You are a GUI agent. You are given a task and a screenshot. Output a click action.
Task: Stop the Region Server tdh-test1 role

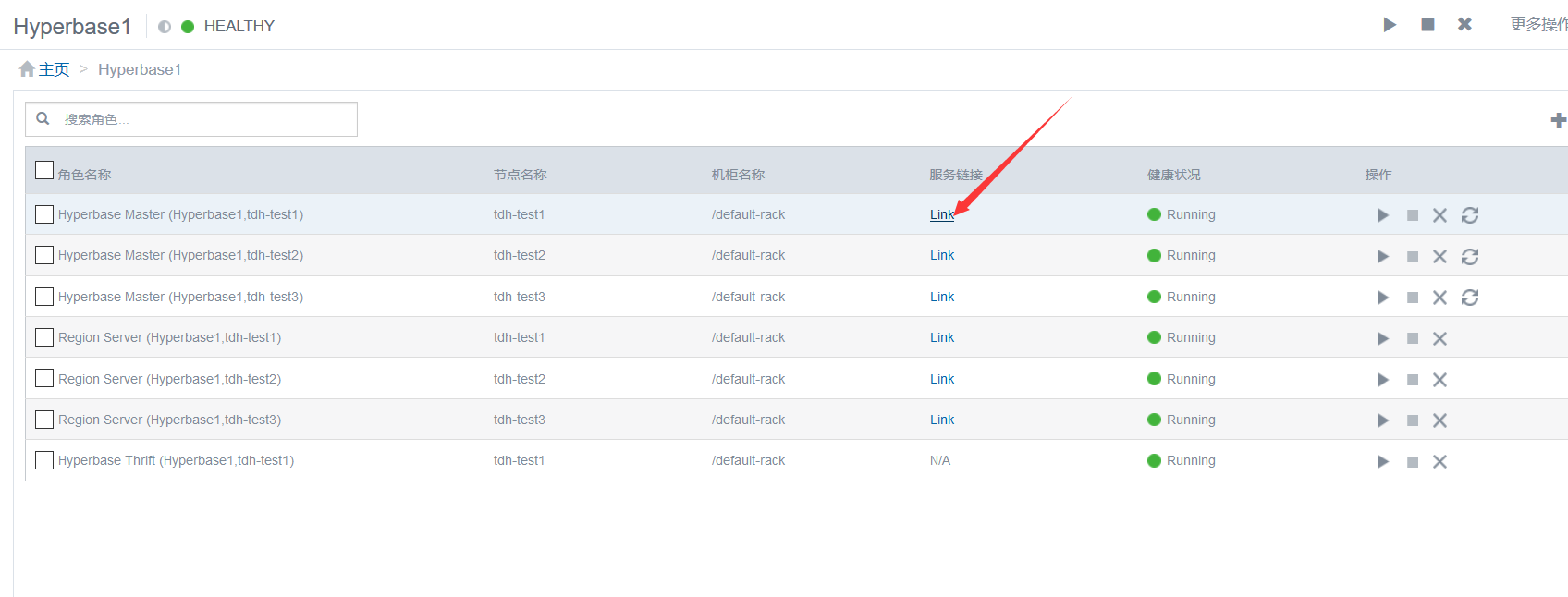pos(1412,338)
